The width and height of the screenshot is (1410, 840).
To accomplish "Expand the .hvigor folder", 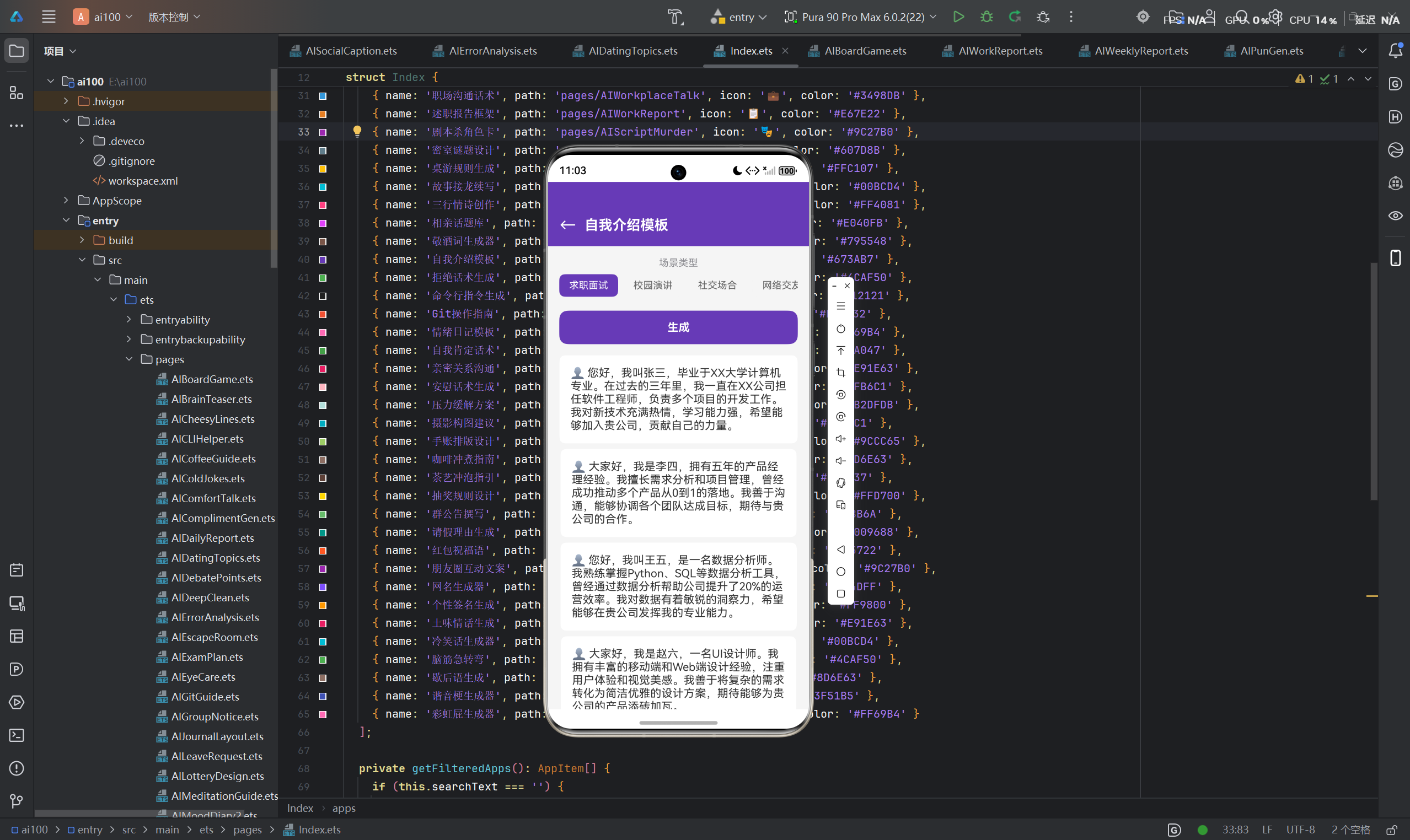I will pos(66,101).
